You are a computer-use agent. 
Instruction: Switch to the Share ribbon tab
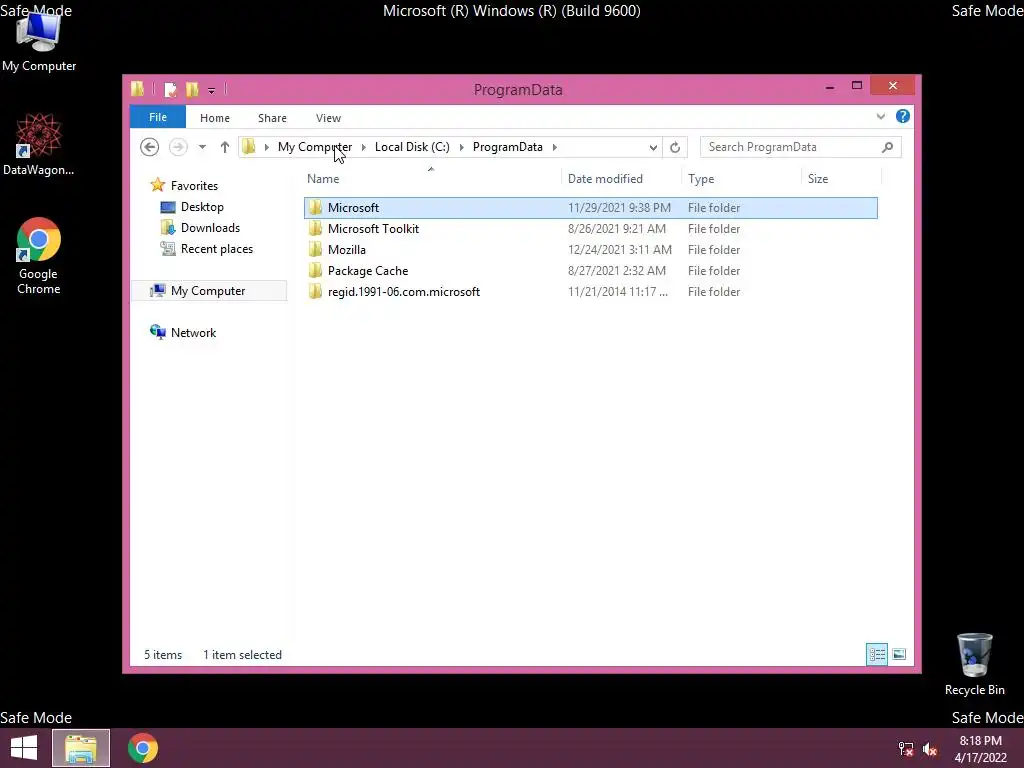[x=272, y=118]
